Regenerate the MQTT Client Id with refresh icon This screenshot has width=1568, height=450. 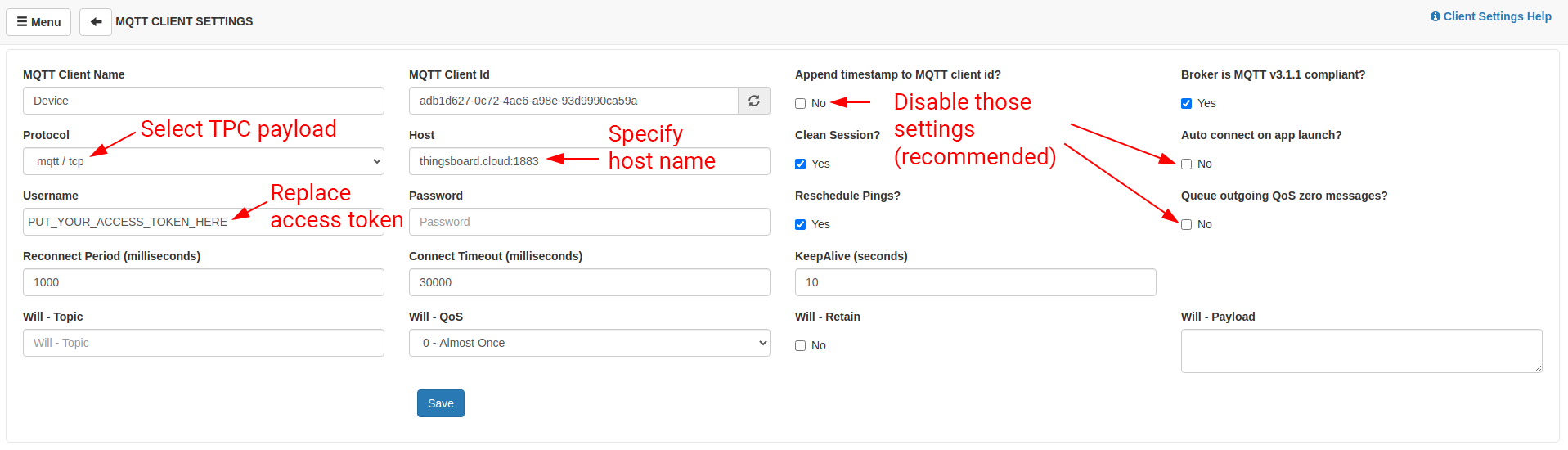pyautogui.click(x=753, y=101)
